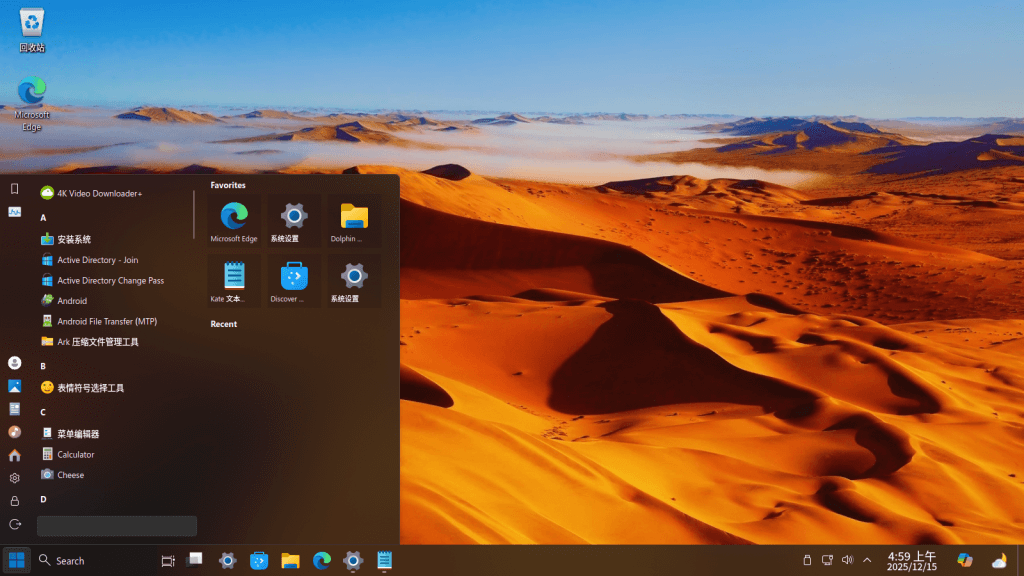1024x576 pixels.
Task: Open Documents from the menu sidebar
Action: click(x=14, y=409)
